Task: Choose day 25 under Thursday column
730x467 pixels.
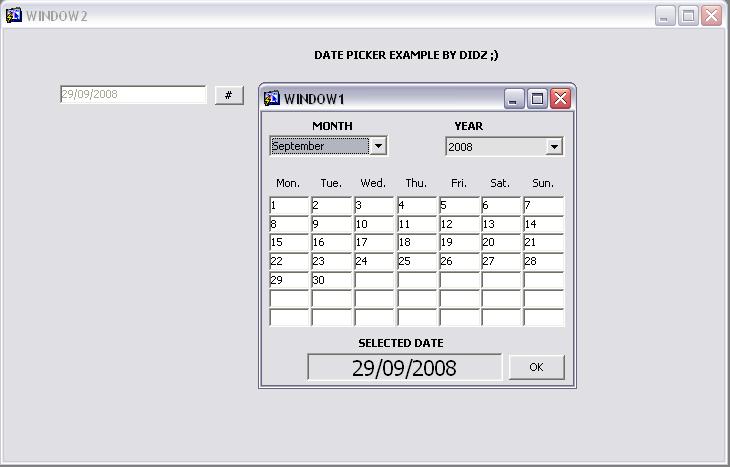Action: click(x=416, y=262)
